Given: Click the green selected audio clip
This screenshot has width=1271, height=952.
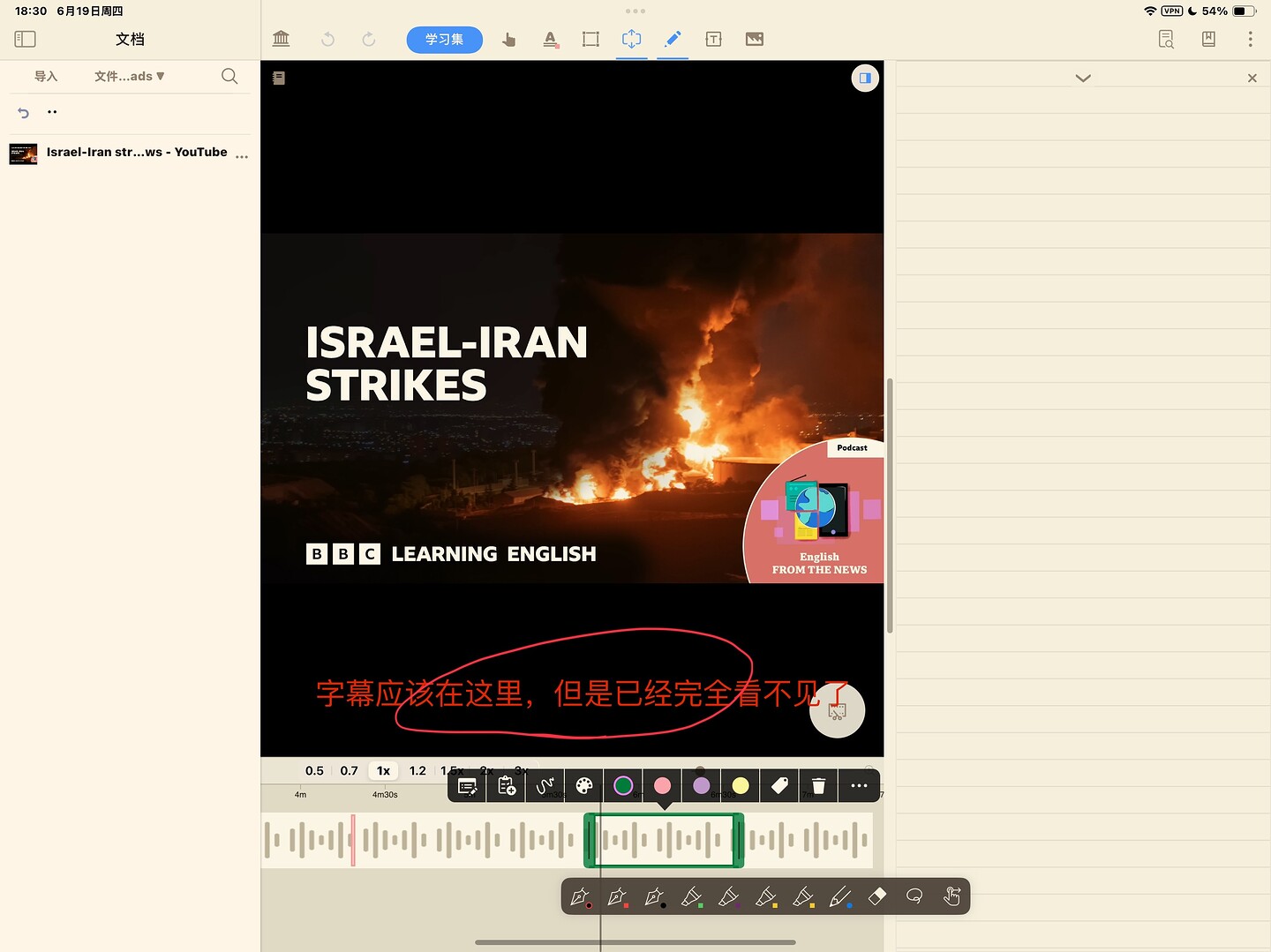Looking at the screenshot, I should click(x=664, y=840).
